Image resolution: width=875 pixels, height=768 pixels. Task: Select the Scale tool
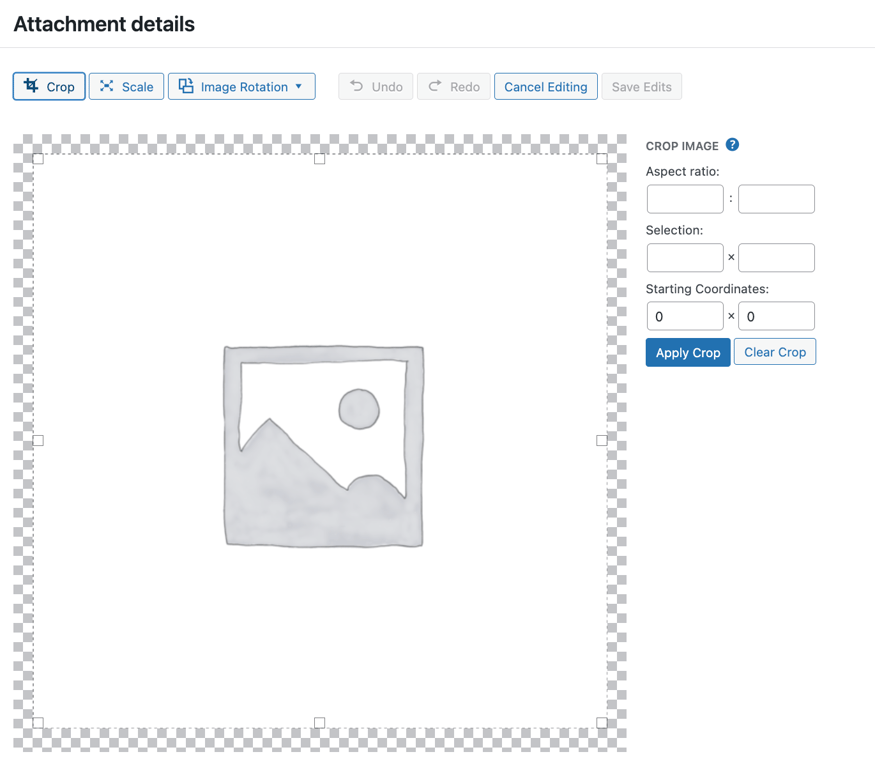point(126,86)
